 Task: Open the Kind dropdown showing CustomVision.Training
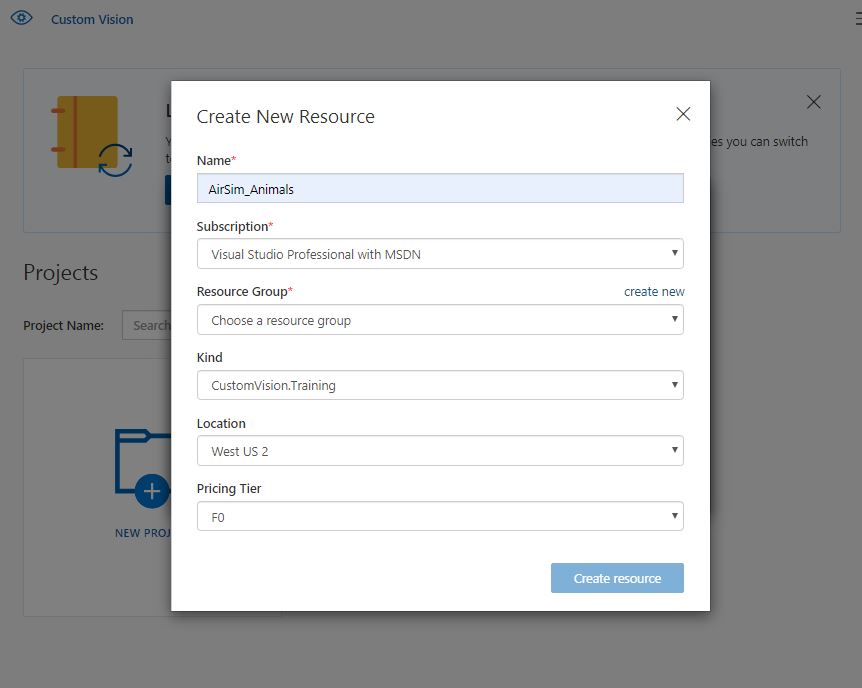tap(440, 385)
